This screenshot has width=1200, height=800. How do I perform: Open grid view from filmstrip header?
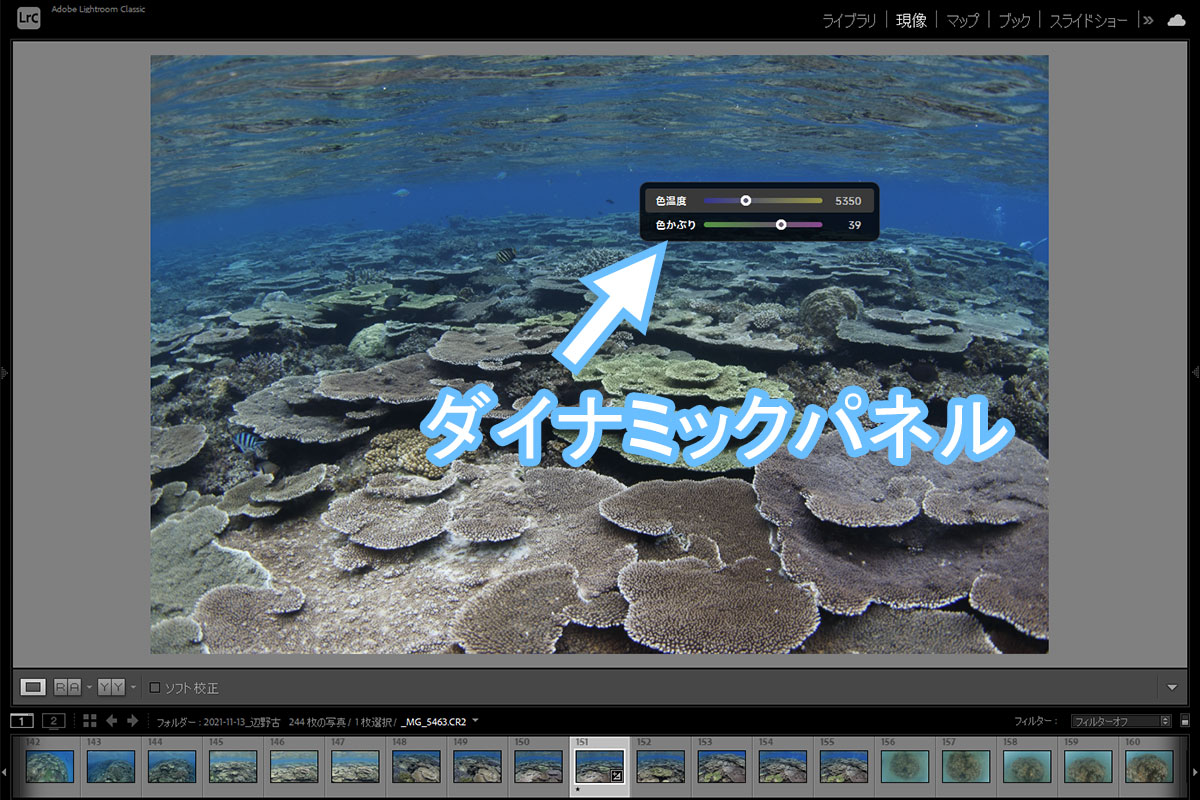coord(89,720)
